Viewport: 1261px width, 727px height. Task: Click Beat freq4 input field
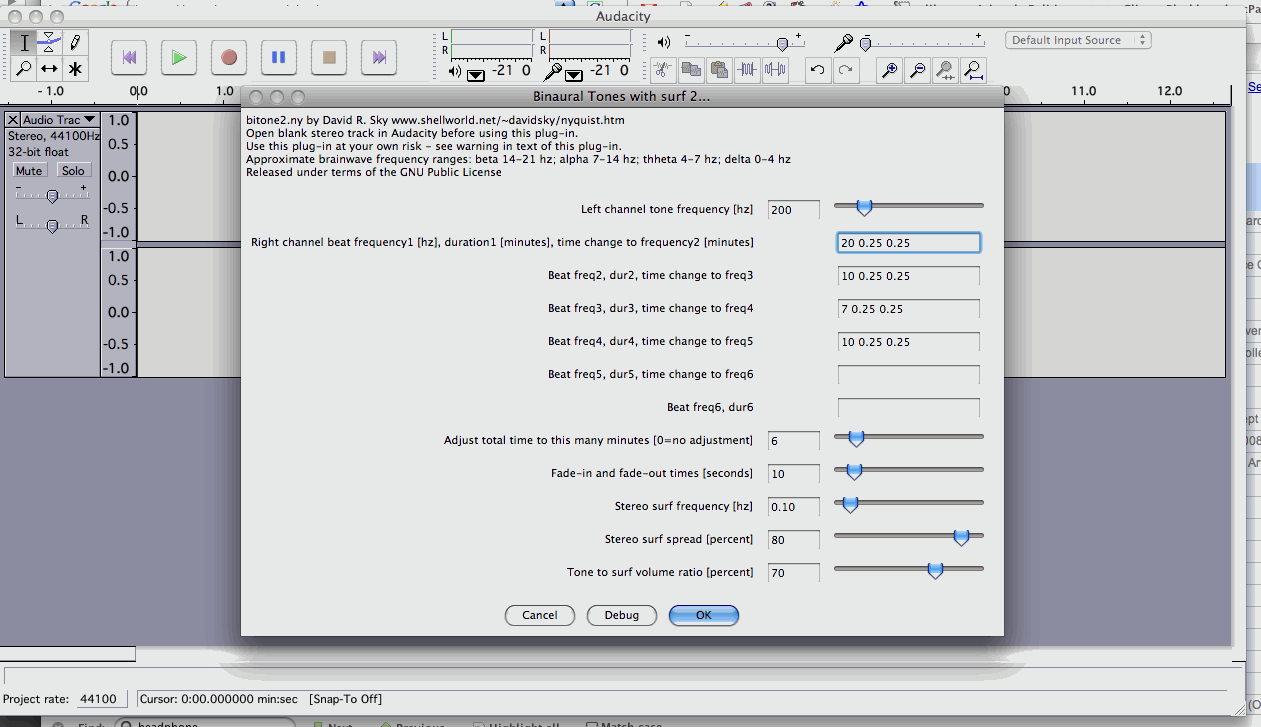click(909, 342)
